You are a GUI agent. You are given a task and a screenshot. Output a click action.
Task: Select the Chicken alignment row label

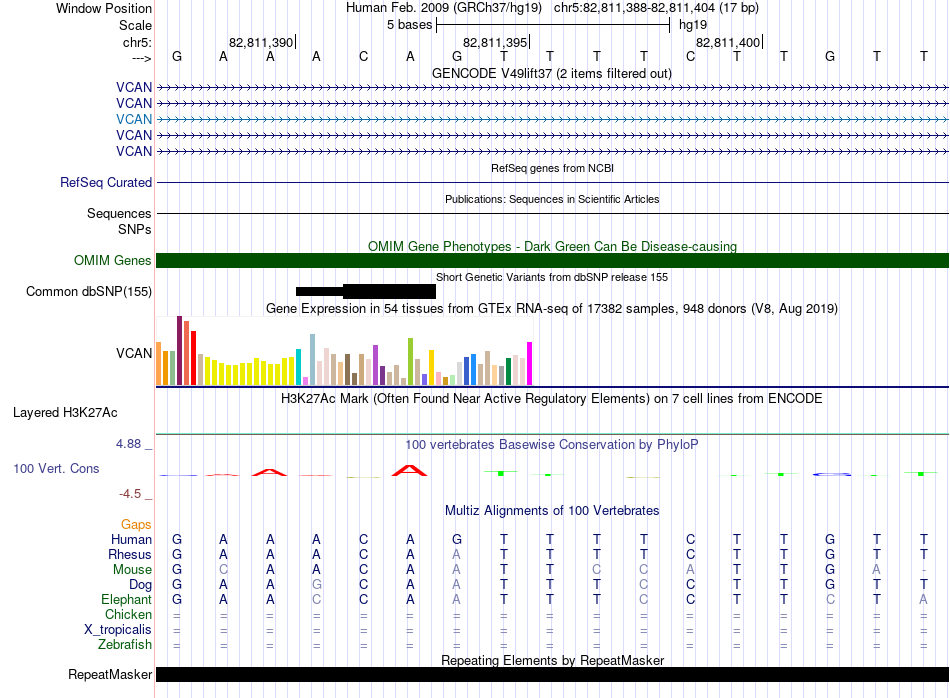[128, 614]
